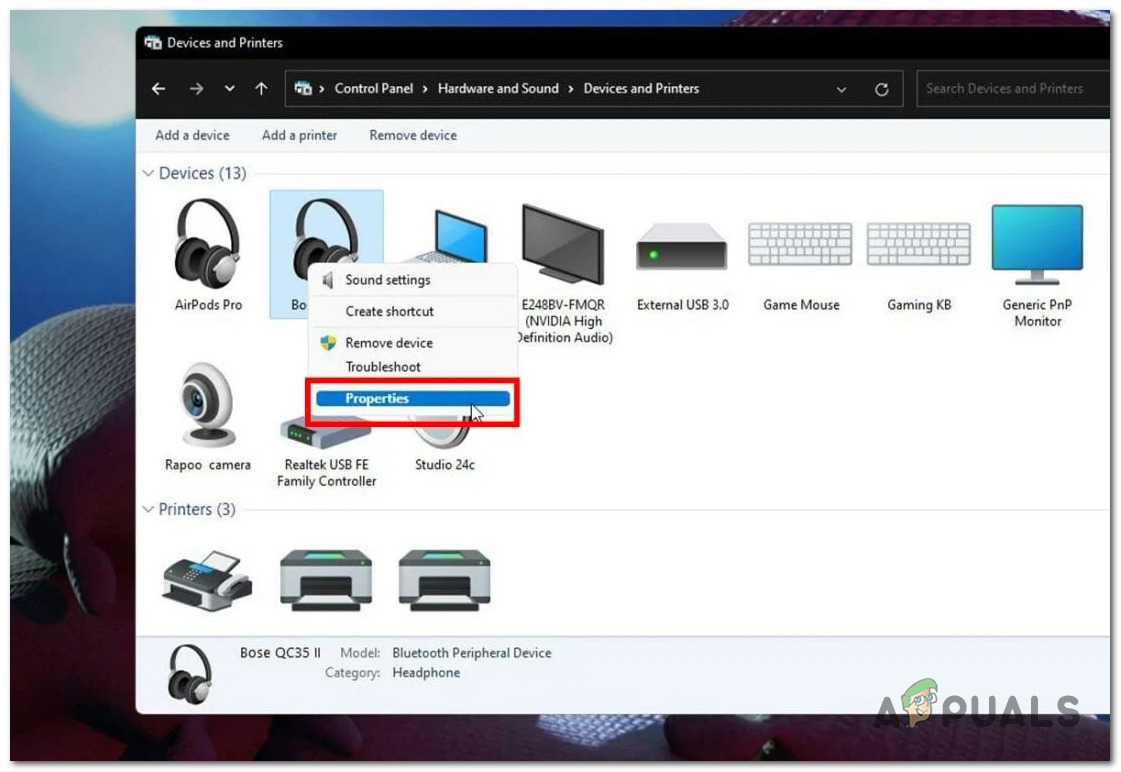
Task: Navigate to Hardware and Sound breadcrumb
Action: [x=498, y=88]
